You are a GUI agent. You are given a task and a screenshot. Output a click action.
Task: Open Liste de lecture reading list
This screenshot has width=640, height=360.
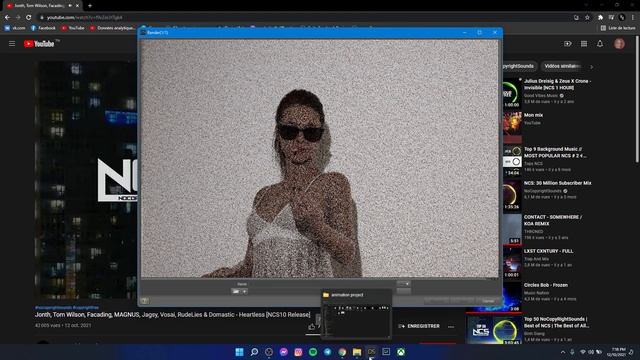pos(618,28)
